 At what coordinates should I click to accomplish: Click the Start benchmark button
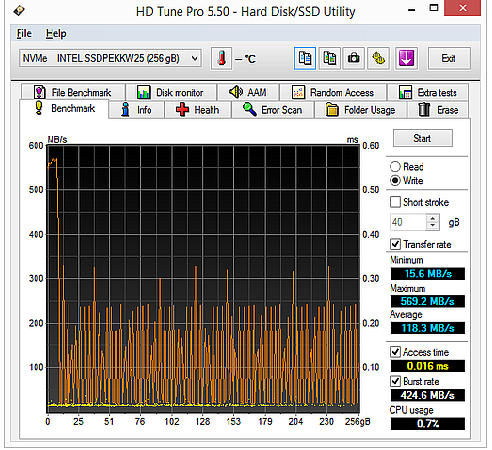click(423, 138)
